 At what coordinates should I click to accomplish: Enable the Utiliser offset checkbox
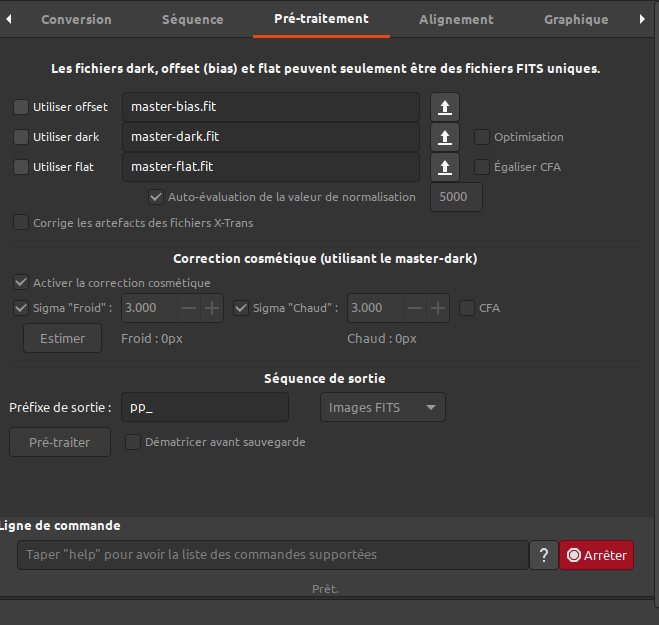click(x=21, y=107)
